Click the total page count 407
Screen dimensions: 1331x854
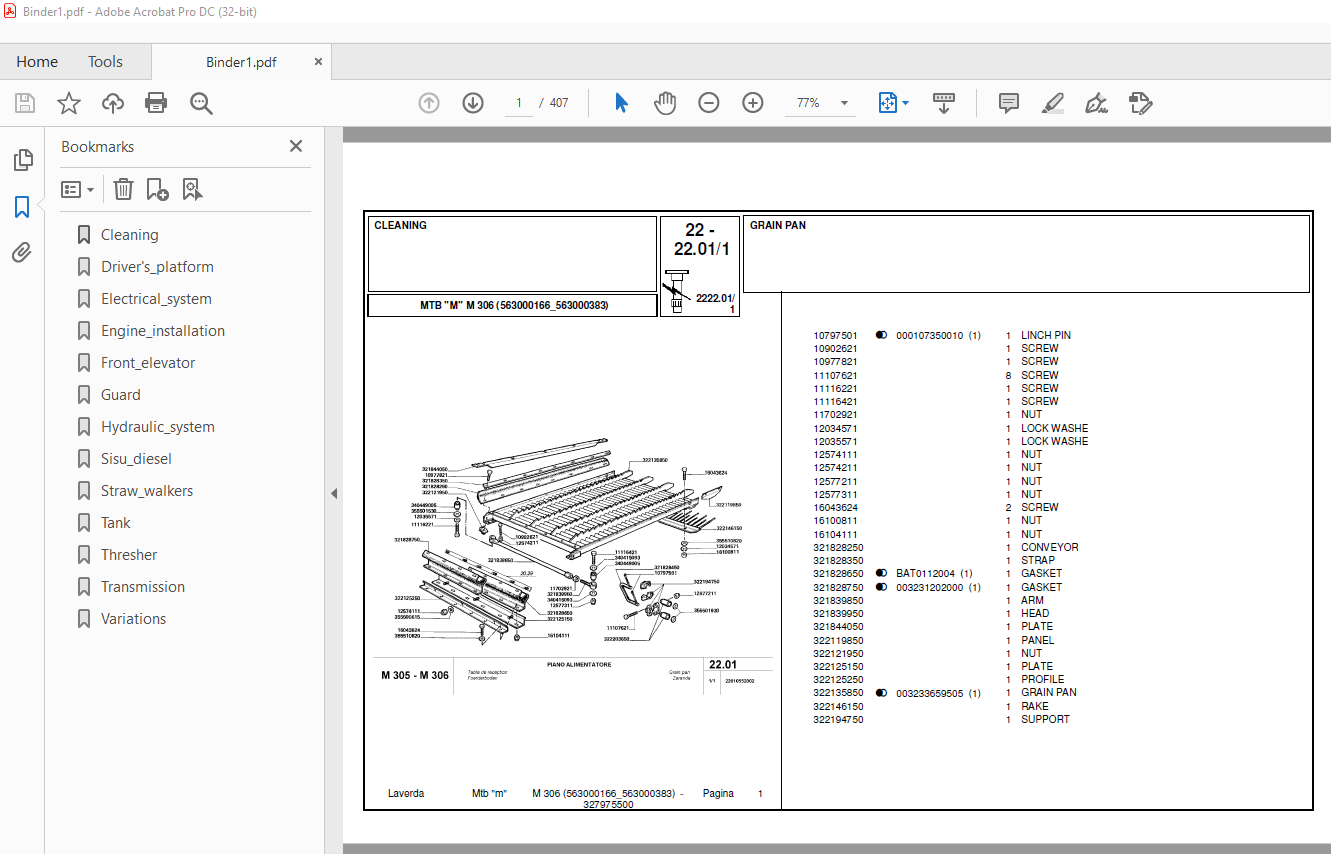tap(559, 103)
